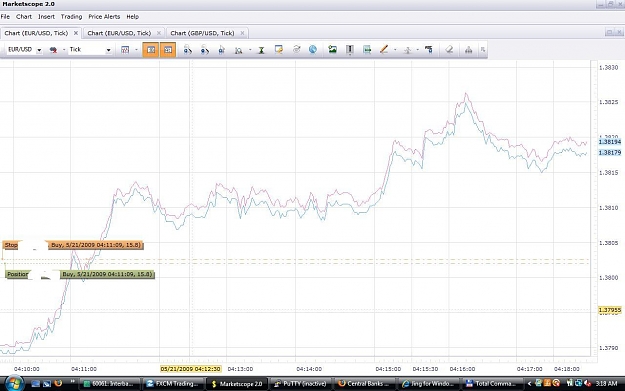
Task: Click the green horizontal line tool icon
Action: click(367, 50)
